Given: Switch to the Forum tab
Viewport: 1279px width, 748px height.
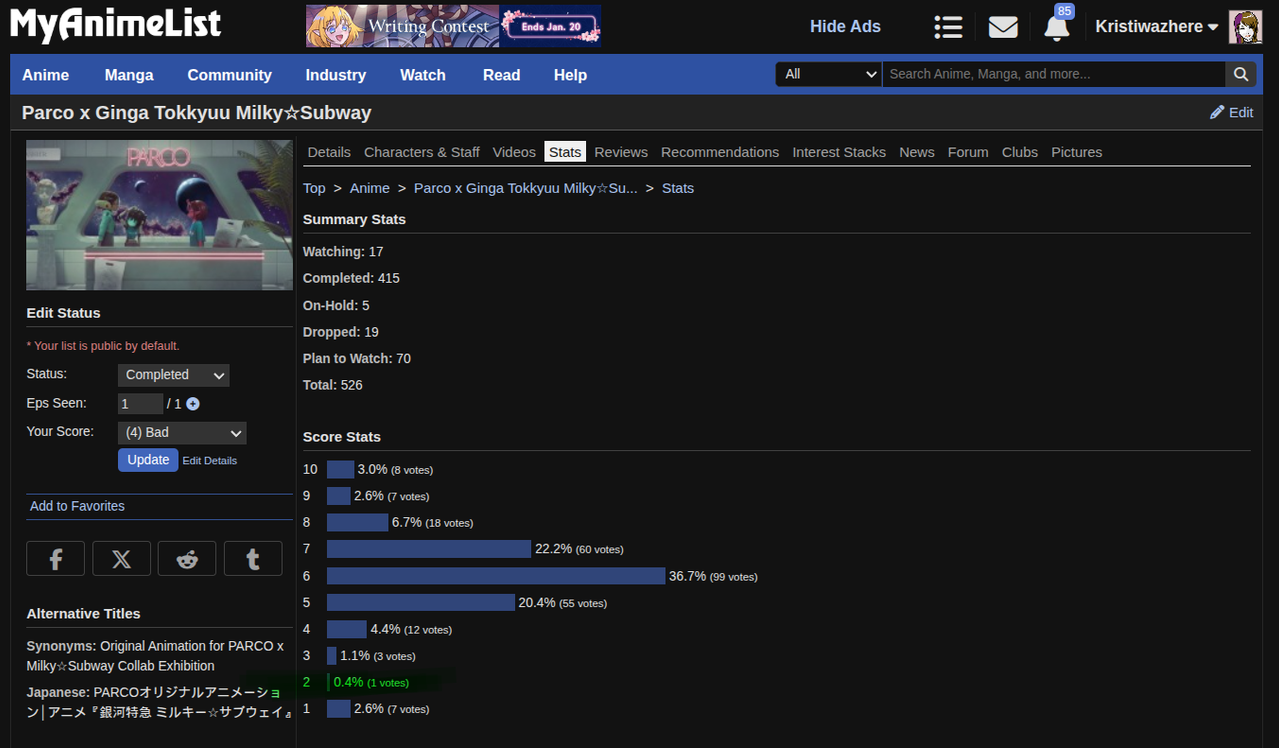Looking at the screenshot, I should [x=968, y=152].
